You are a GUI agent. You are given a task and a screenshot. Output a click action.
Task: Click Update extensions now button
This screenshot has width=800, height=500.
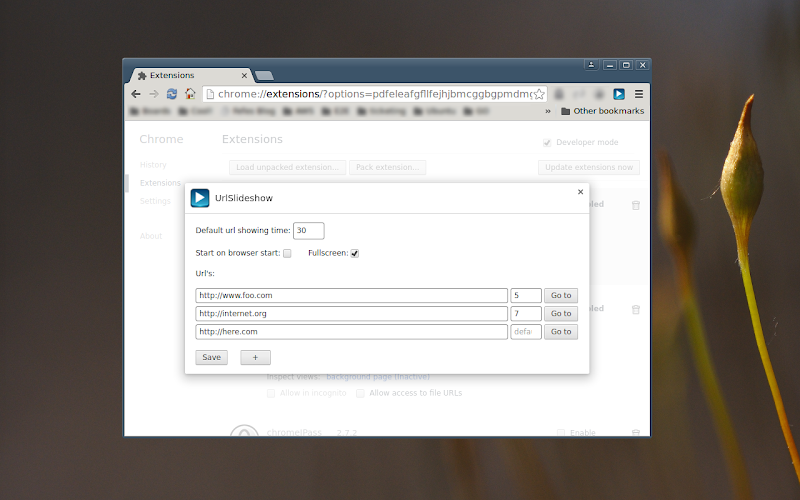coord(589,167)
